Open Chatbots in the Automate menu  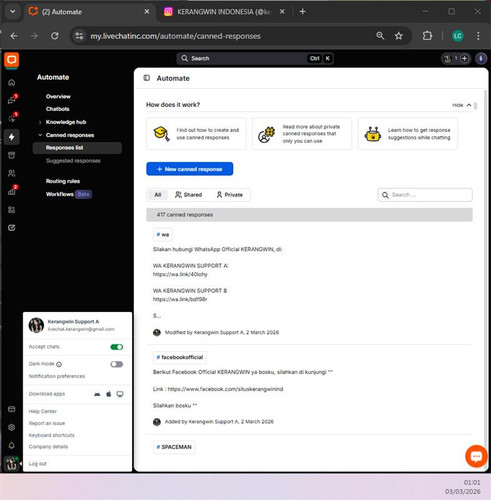point(58,109)
